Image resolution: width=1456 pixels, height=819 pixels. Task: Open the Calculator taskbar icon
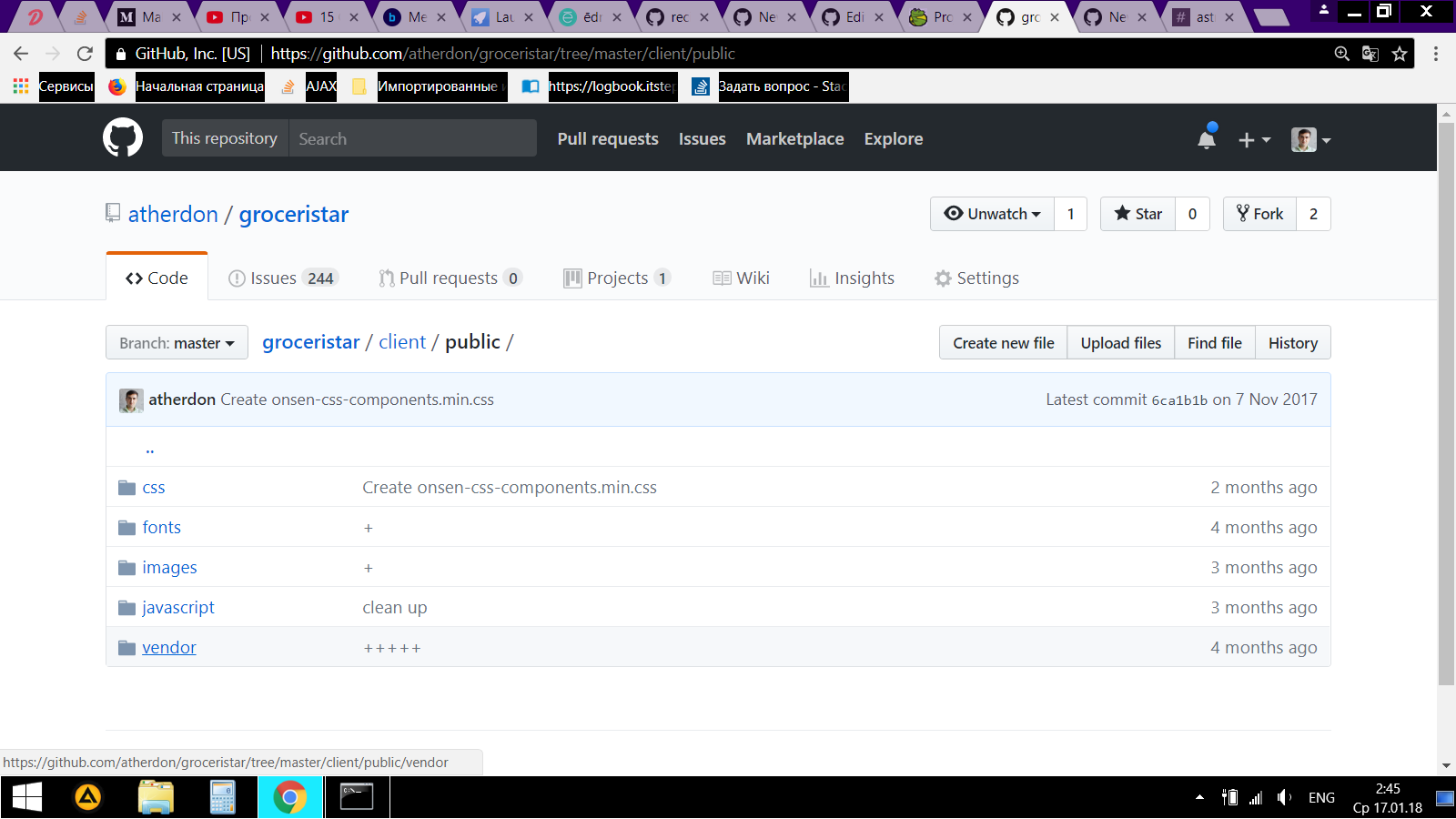coord(223,798)
